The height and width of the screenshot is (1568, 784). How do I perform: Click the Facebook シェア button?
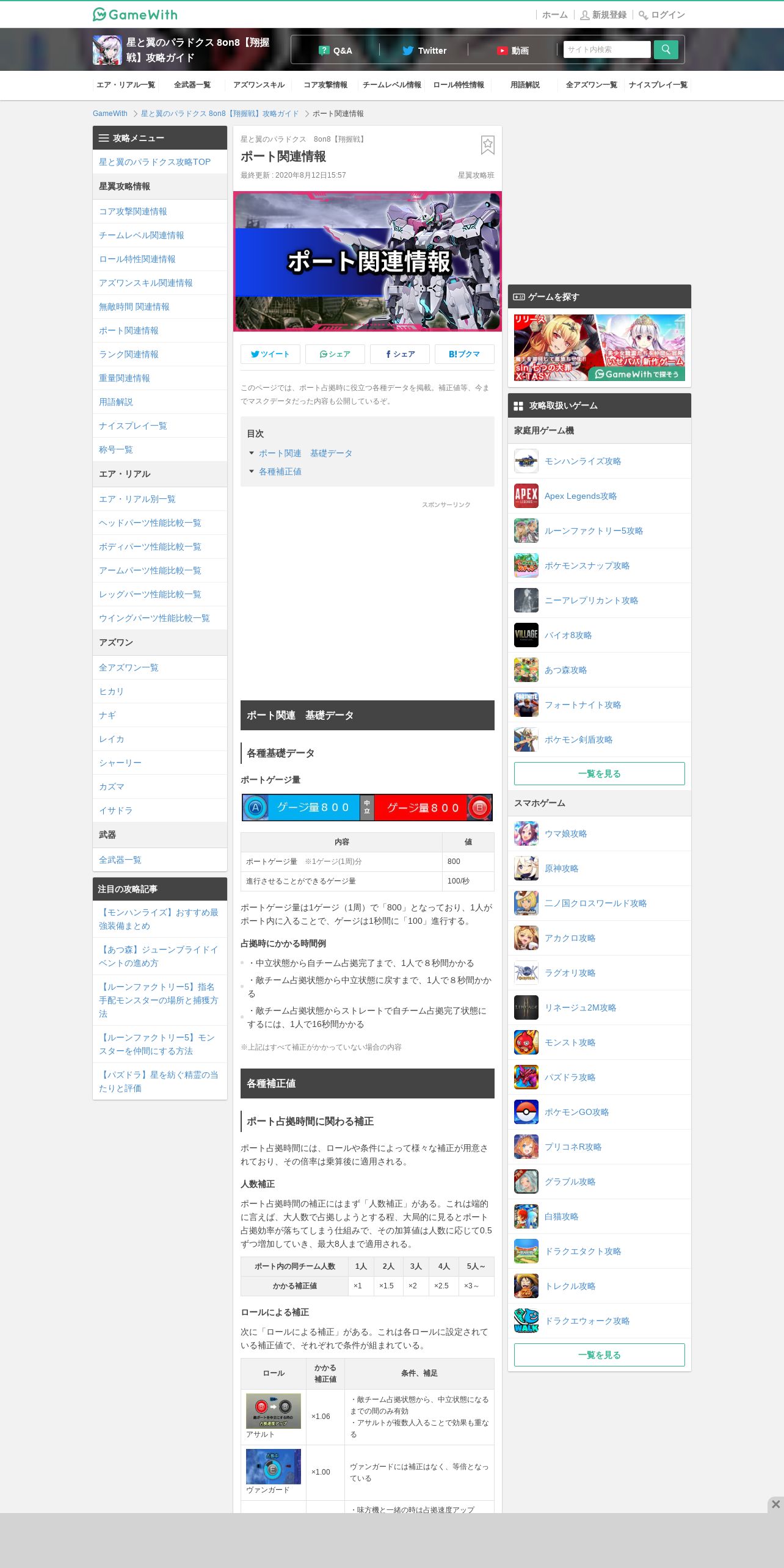pyautogui.click(x=400, y=354)
